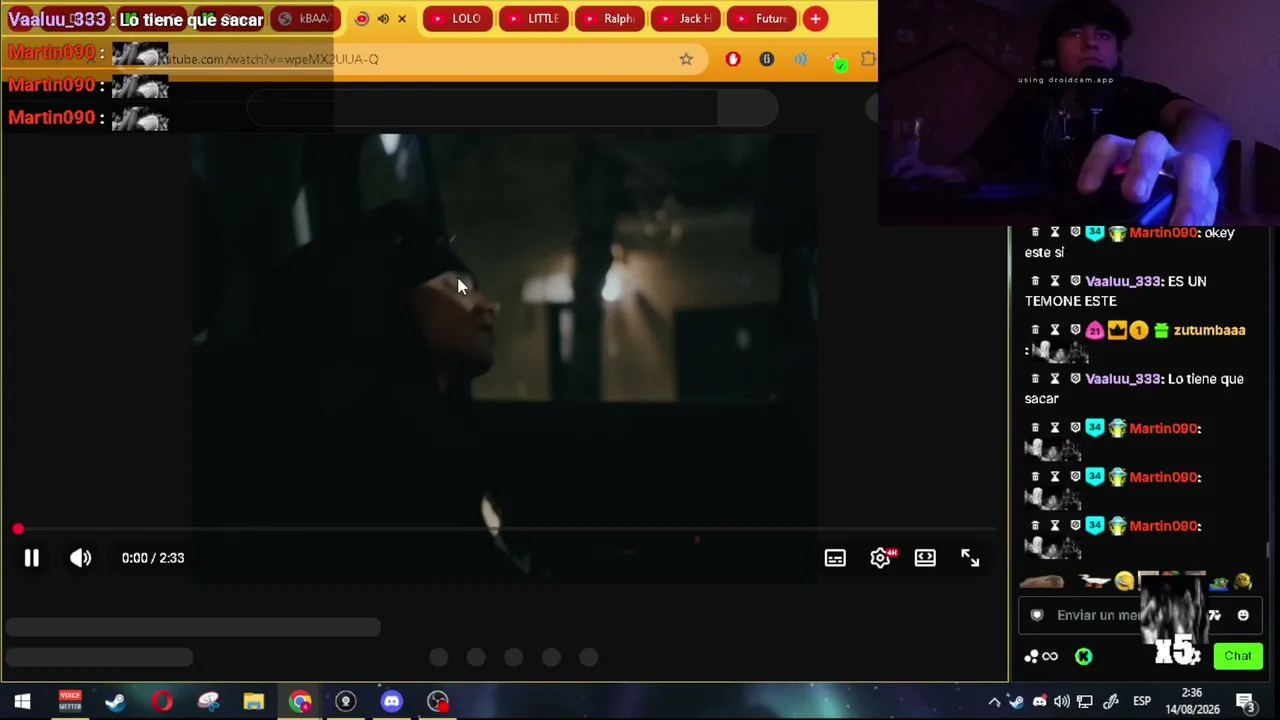Open the Windows notification center

tap(1245, 701)
